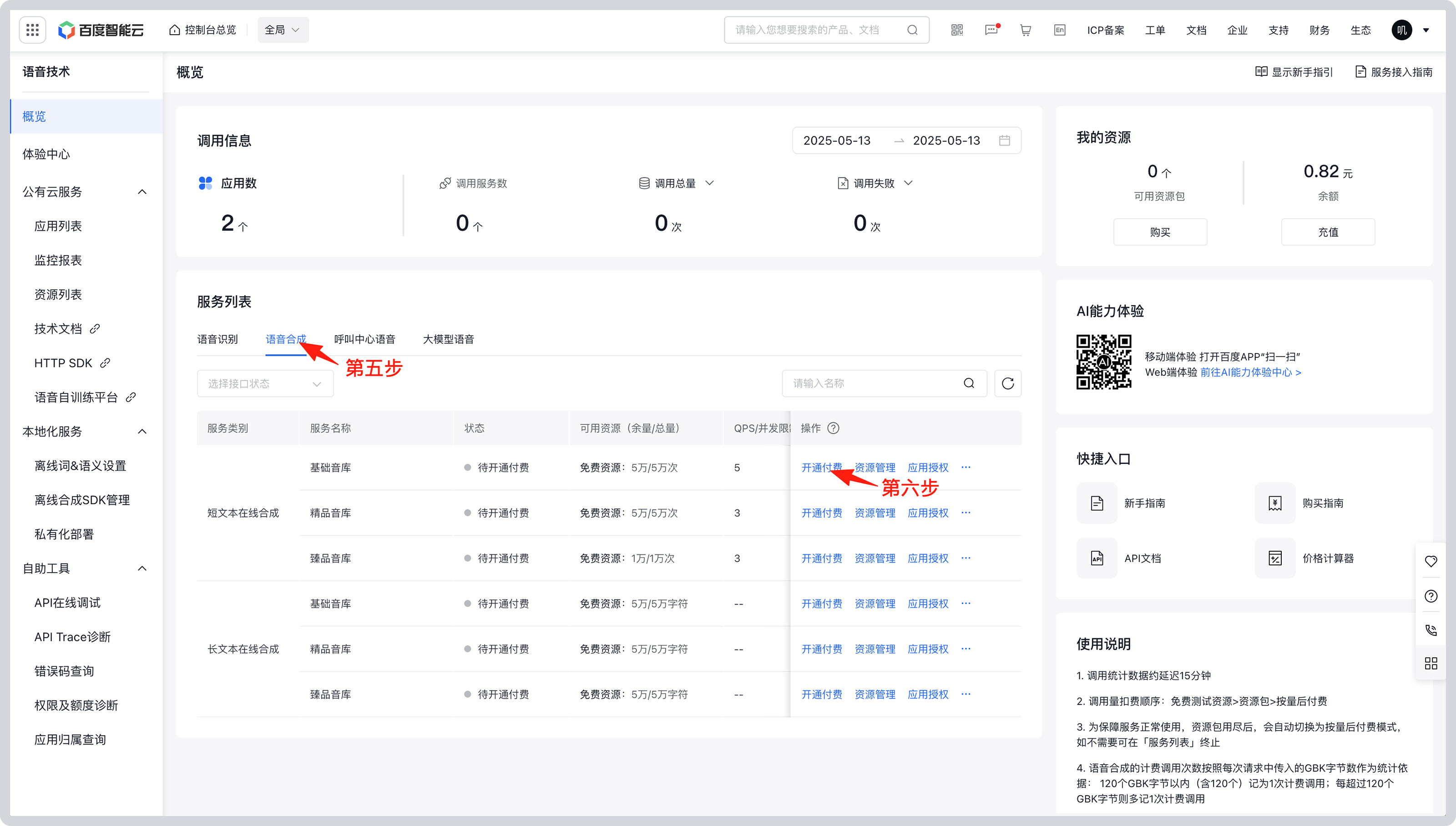Select the phone contact icon in right sidebar

point(1431,630)
